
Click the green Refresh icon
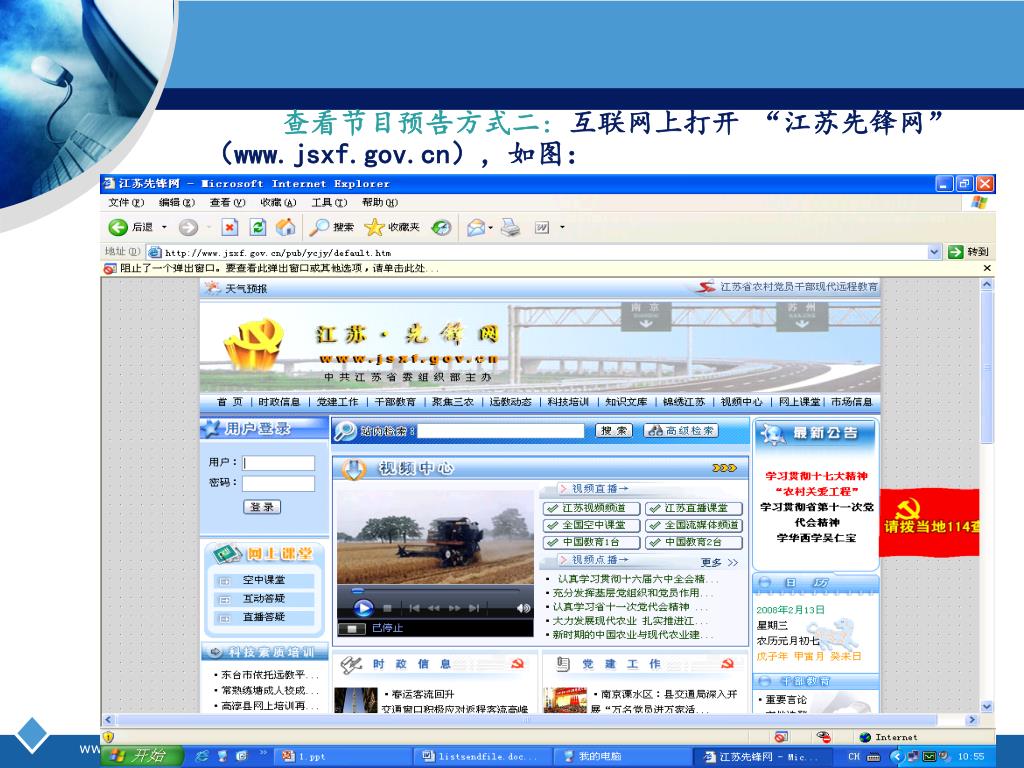258,227
